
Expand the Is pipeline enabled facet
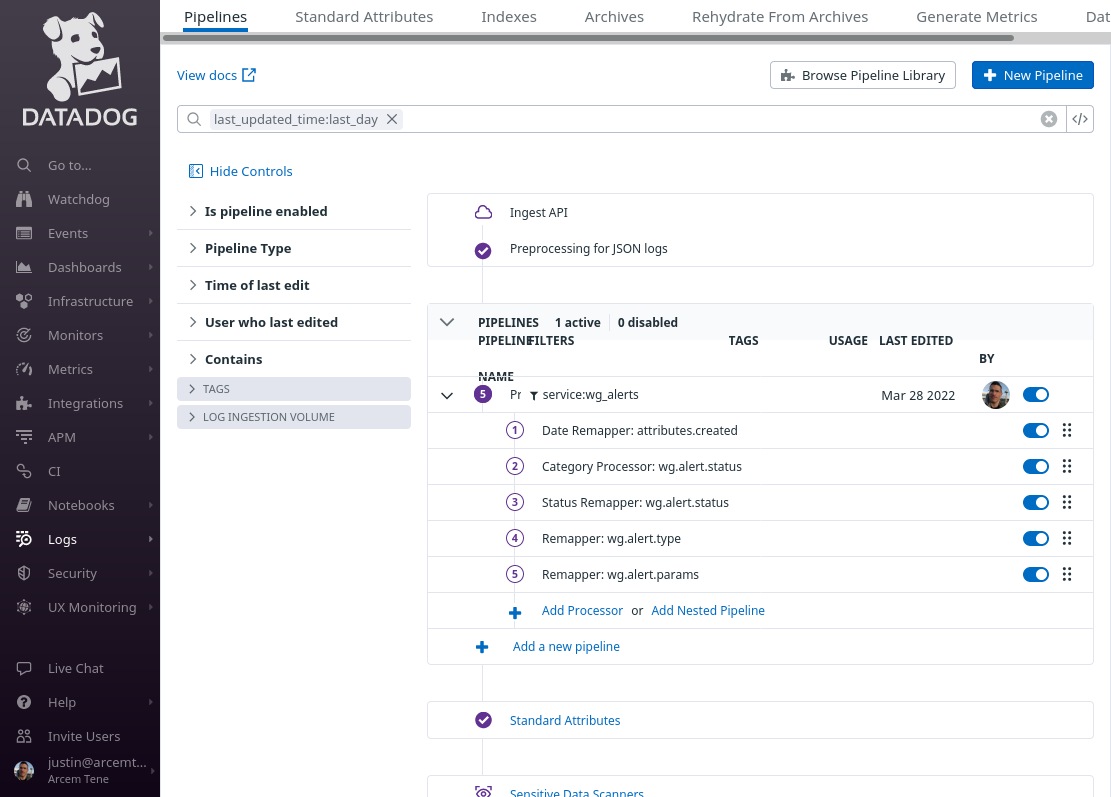tap(293, 211)
